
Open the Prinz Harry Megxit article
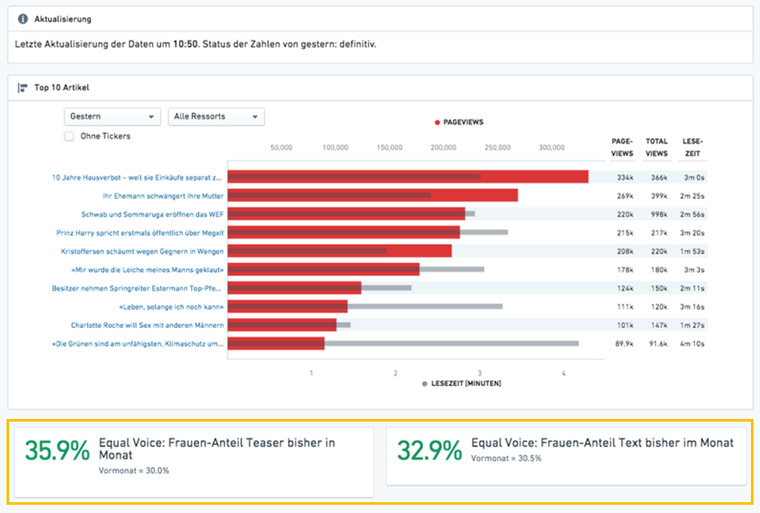pos(140,233)
